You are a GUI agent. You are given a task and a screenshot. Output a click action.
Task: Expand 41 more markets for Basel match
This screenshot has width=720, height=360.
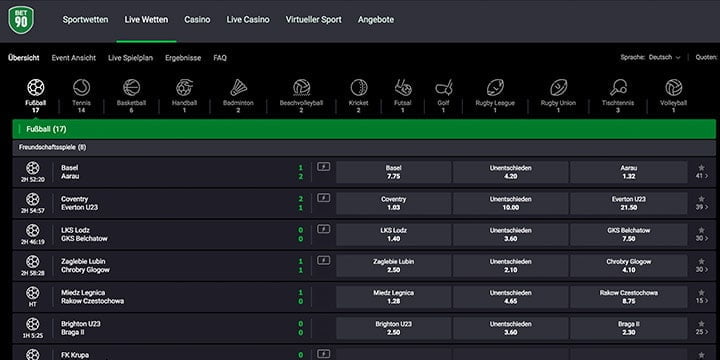point(702,176)
